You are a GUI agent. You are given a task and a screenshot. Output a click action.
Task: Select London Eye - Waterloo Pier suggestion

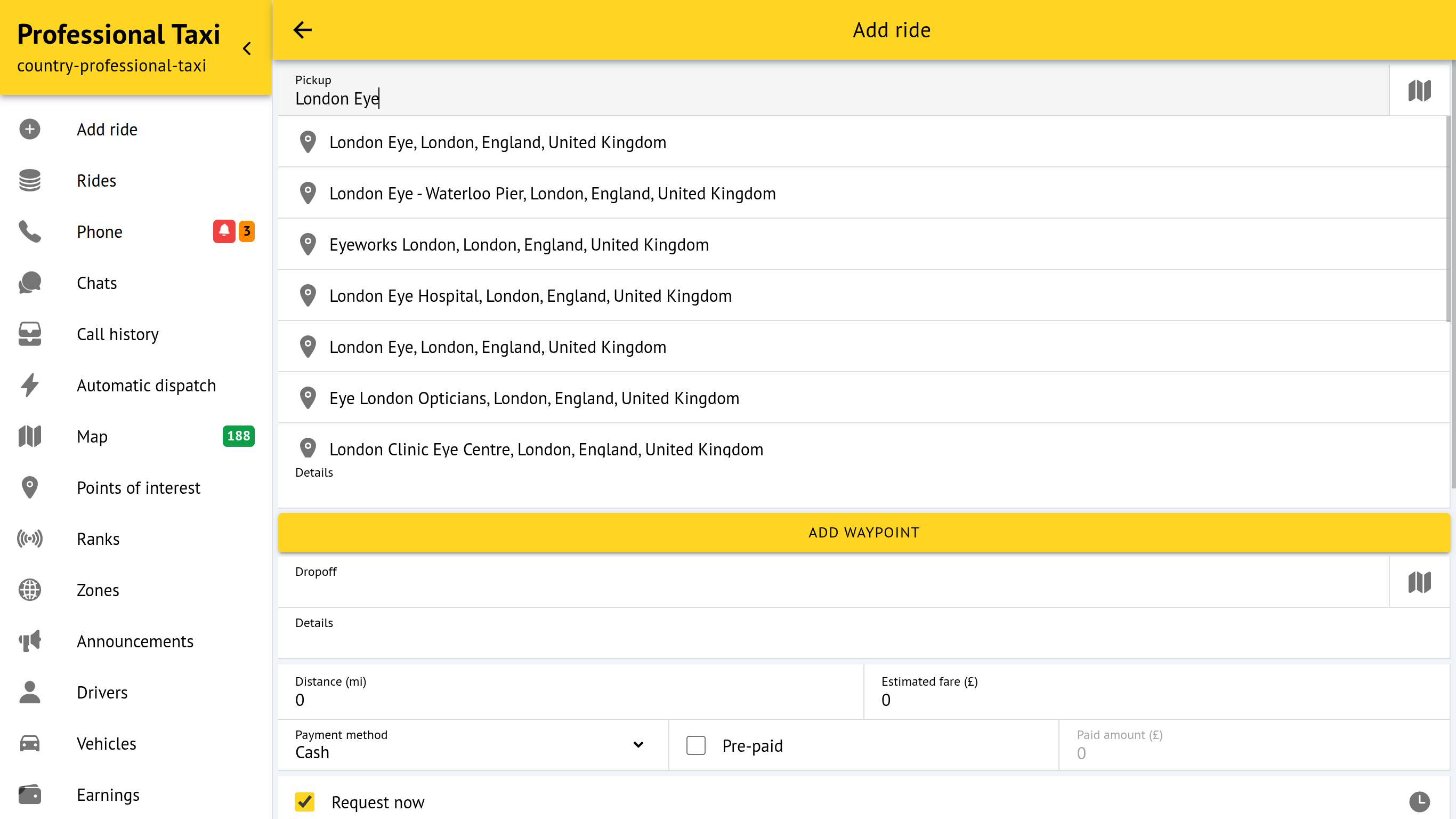(x=552, y=194)
